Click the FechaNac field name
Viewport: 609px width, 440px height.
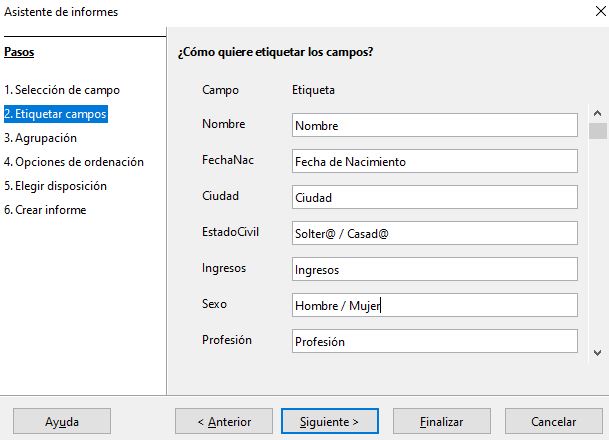coord(228,160)
